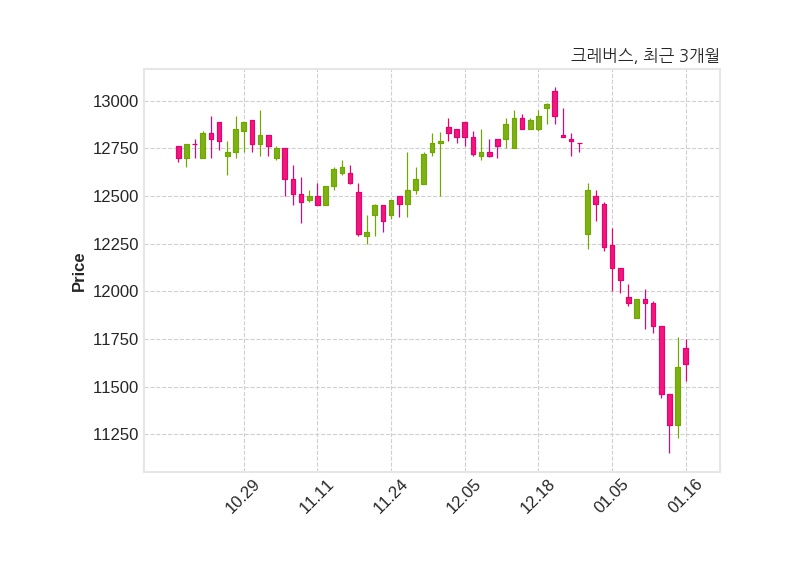Select the 12000 y-axis tick label

coord(111,292)
